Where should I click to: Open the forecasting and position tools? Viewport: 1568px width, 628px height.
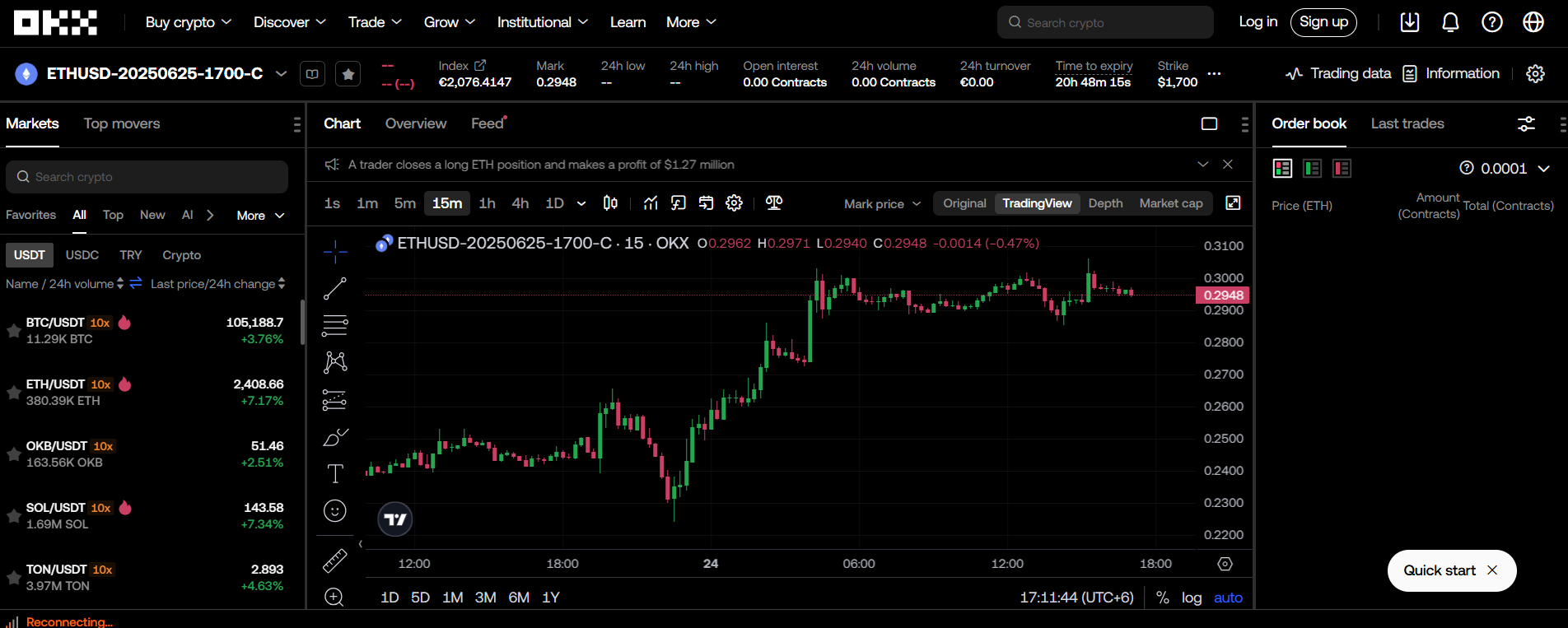335,400
